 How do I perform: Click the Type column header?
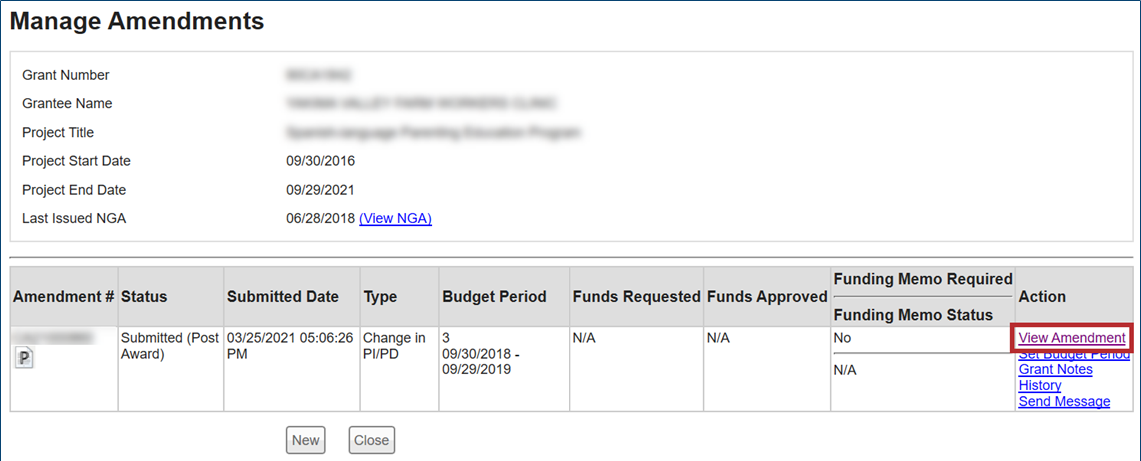[x=380, y=296]
